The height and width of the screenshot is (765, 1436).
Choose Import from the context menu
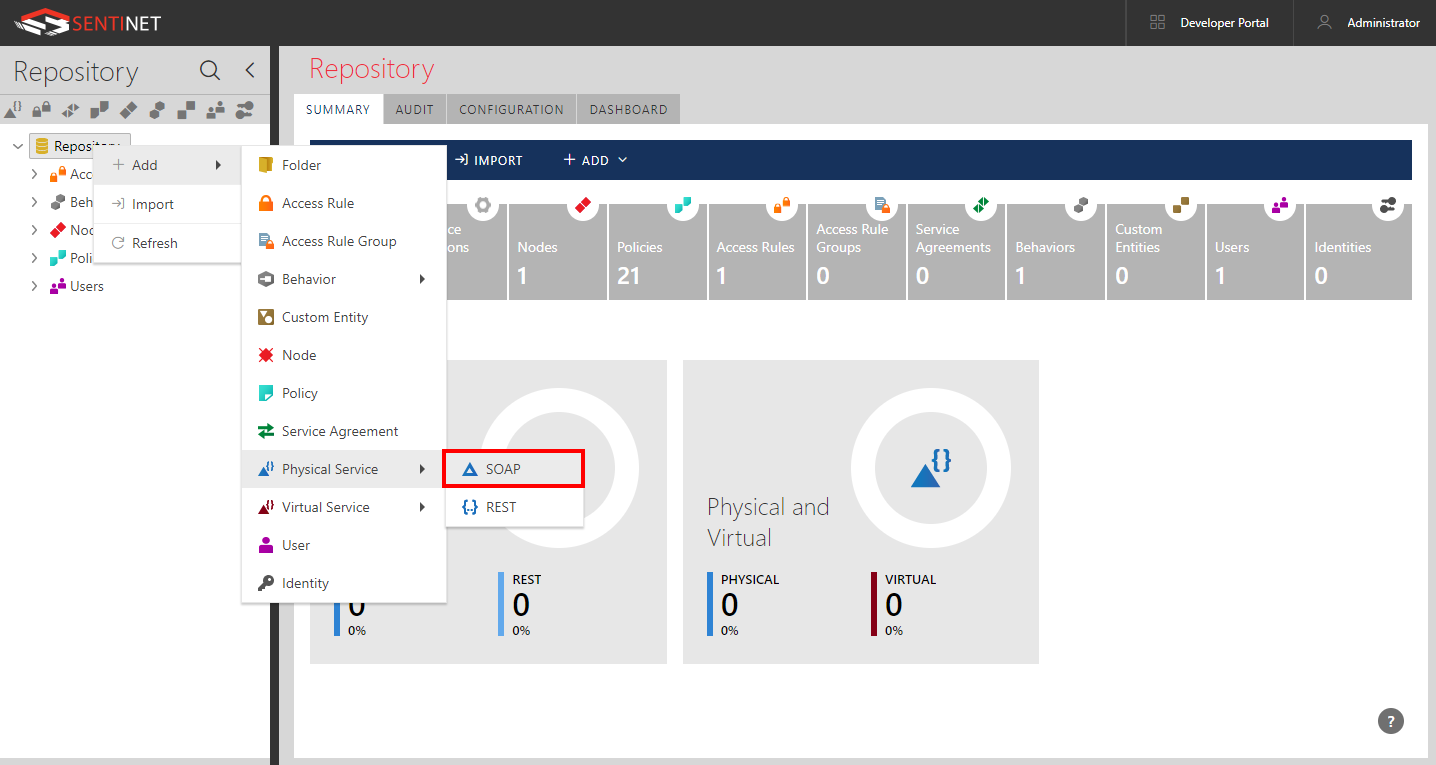click(x=167, y=204)
